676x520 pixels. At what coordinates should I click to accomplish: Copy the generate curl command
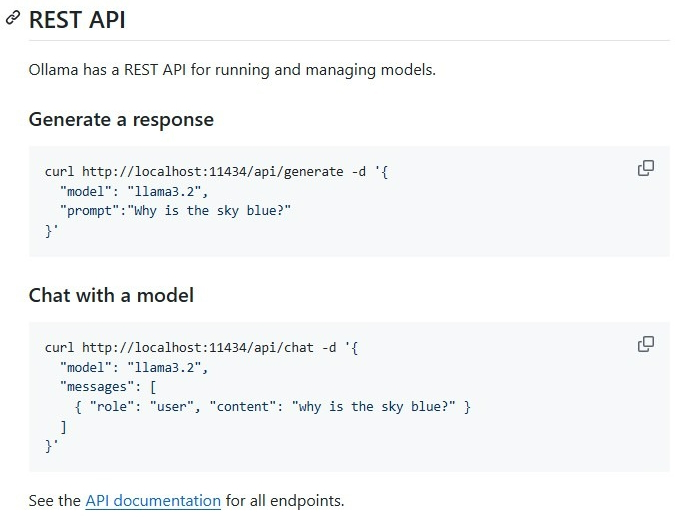646,168
